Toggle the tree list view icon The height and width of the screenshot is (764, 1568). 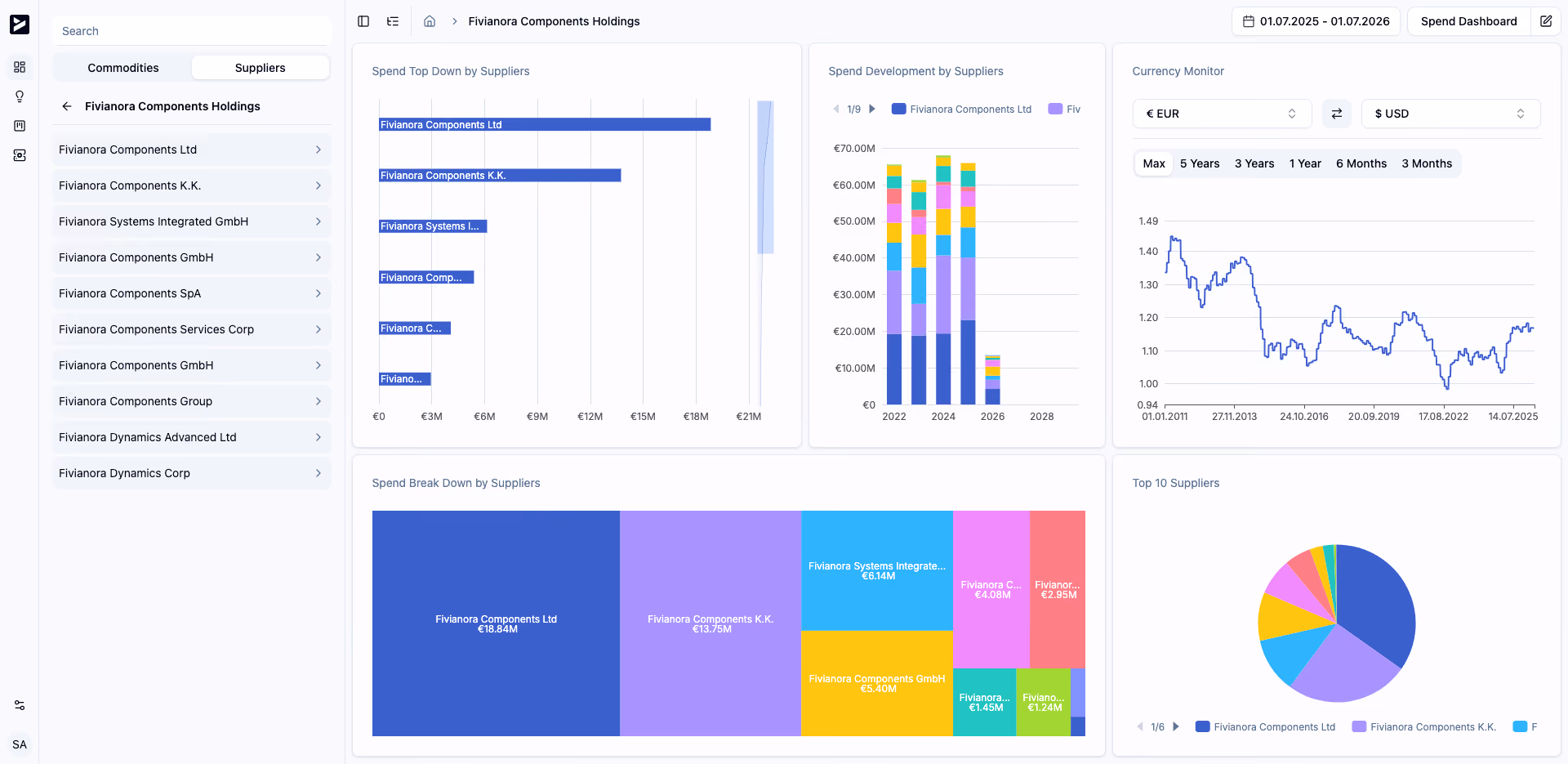pyautogui.click(x=393, y=21)
